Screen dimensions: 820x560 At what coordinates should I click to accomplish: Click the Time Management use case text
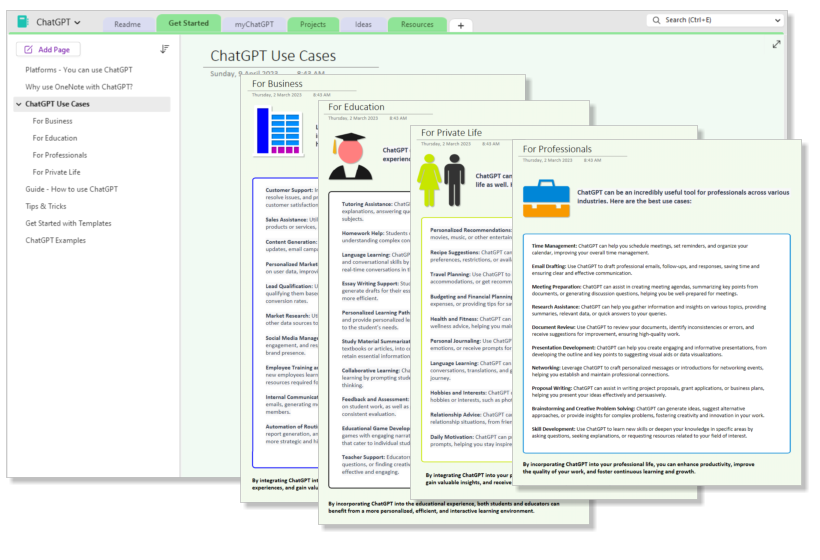(640, 249)
